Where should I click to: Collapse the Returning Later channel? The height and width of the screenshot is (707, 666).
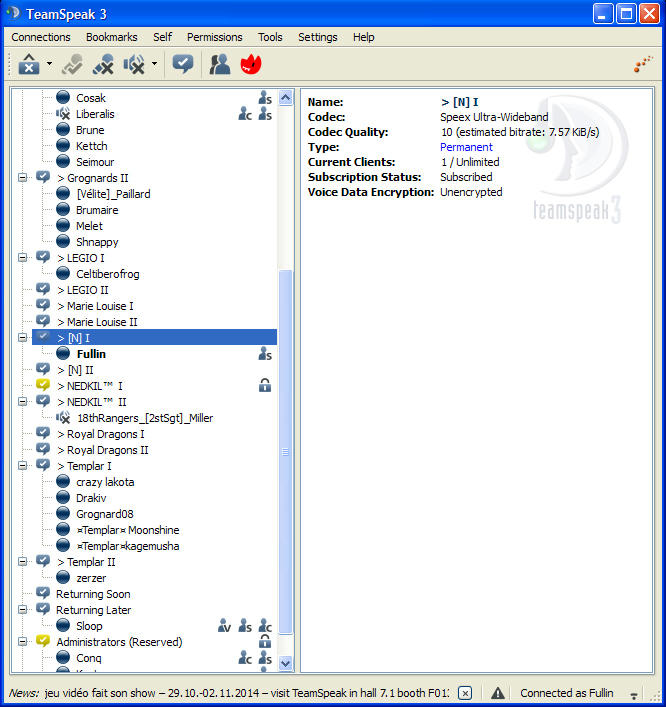[x=23, y=610]
